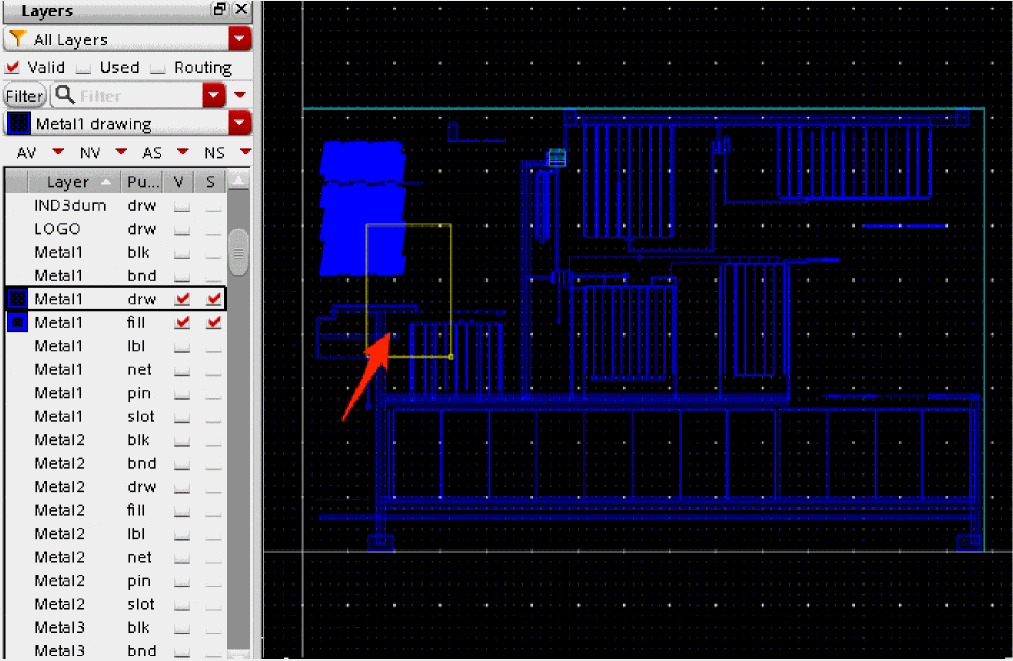
Task: Open the AS dropdown arrow
Action: coord(182,151)
